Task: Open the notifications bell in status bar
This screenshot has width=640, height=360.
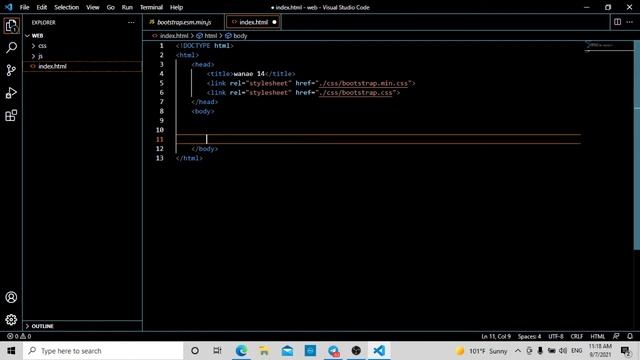Action: [x=630, y=336]
